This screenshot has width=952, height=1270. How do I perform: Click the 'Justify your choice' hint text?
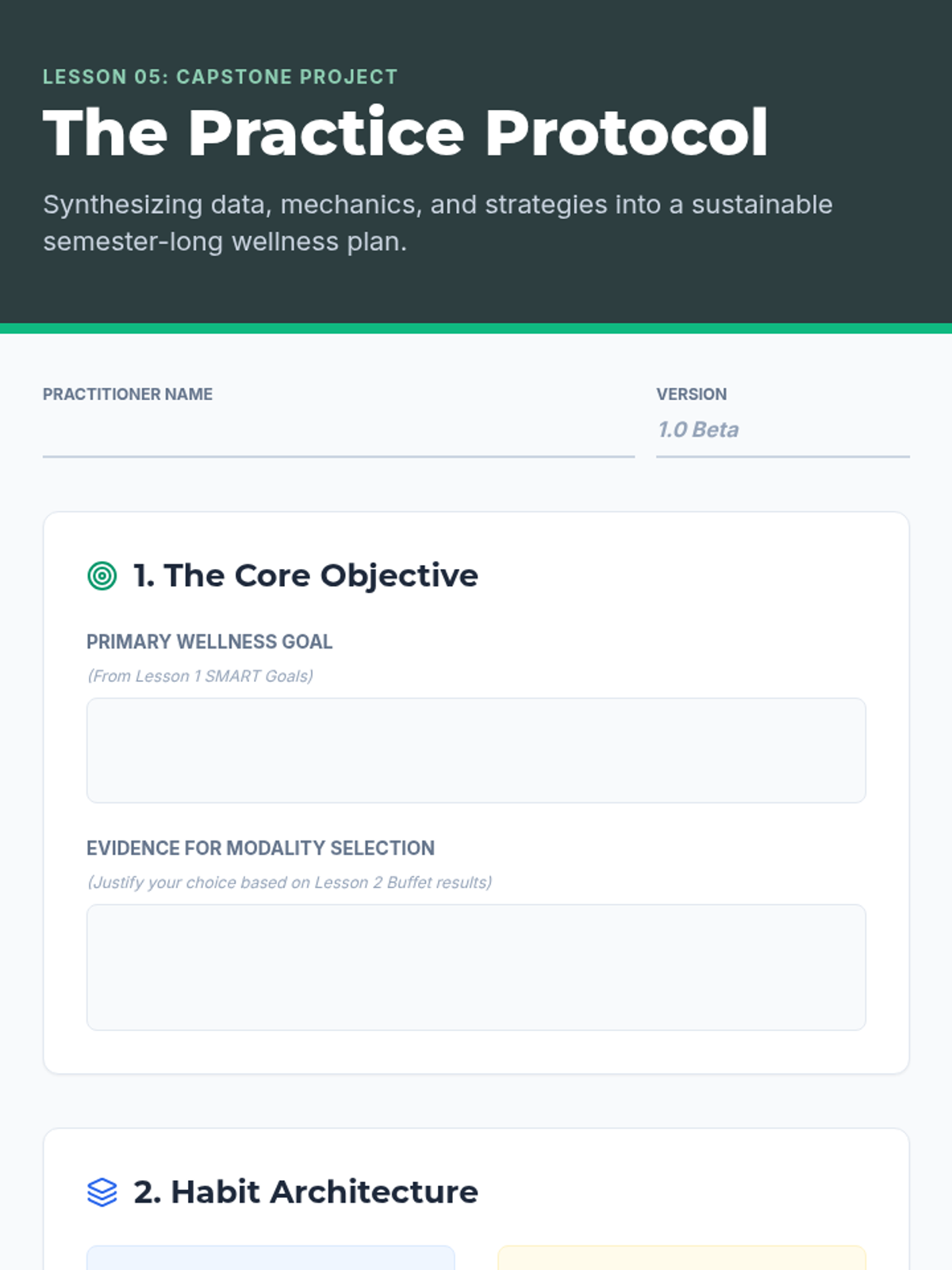point(290,883)
